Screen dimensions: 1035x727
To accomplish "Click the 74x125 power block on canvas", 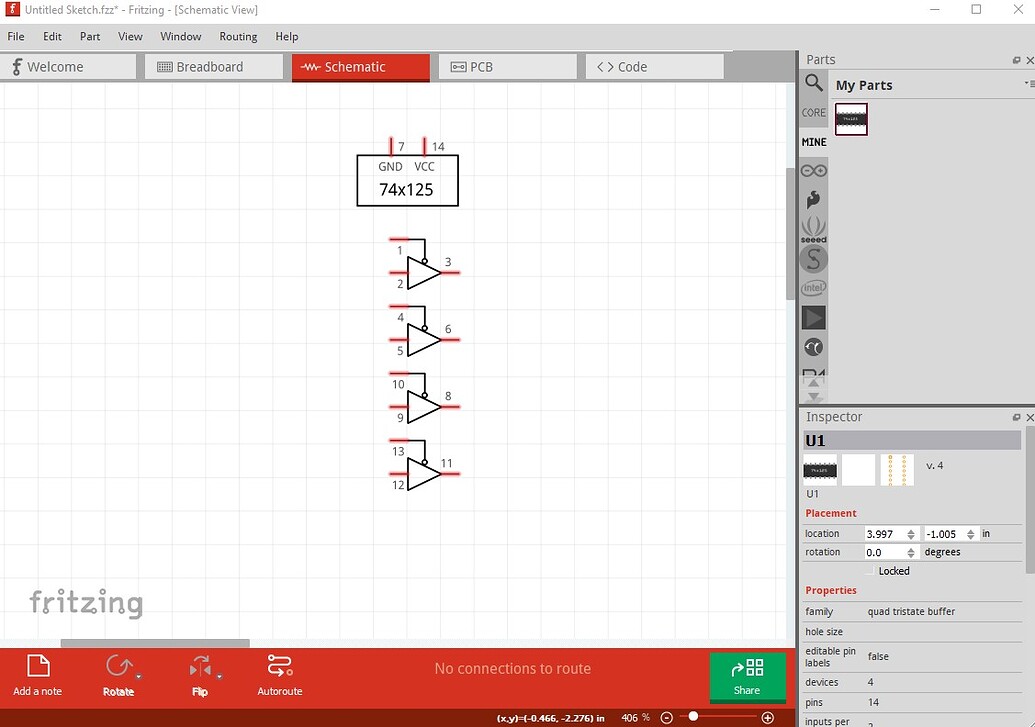I will tap(407, 181).
